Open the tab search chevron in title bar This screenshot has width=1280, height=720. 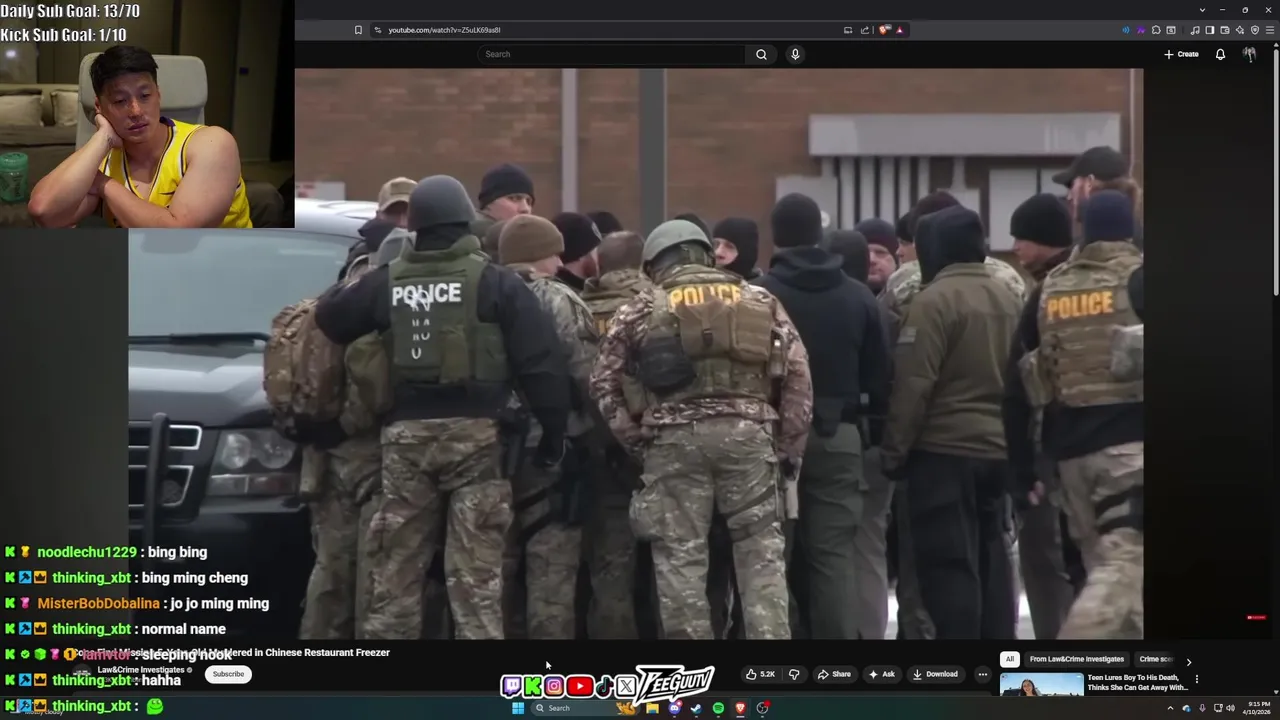point(1202,10)
